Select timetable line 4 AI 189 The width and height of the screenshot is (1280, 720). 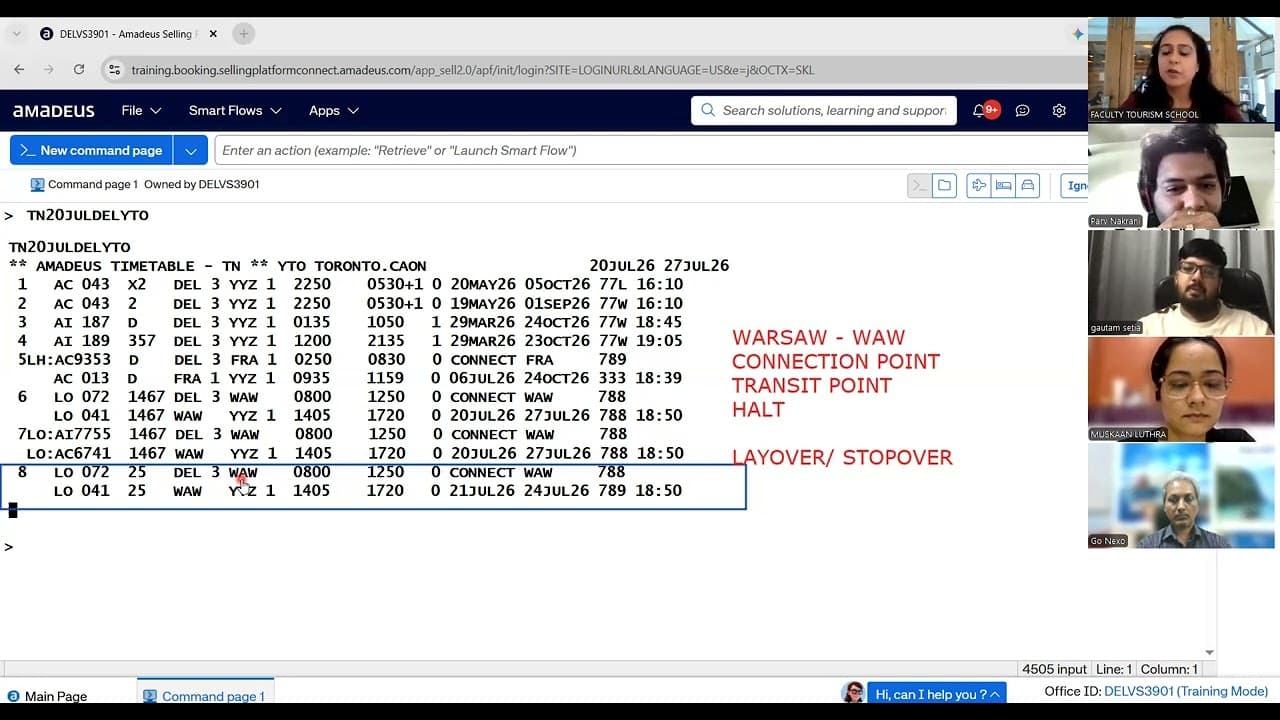(x=350, y=341)
